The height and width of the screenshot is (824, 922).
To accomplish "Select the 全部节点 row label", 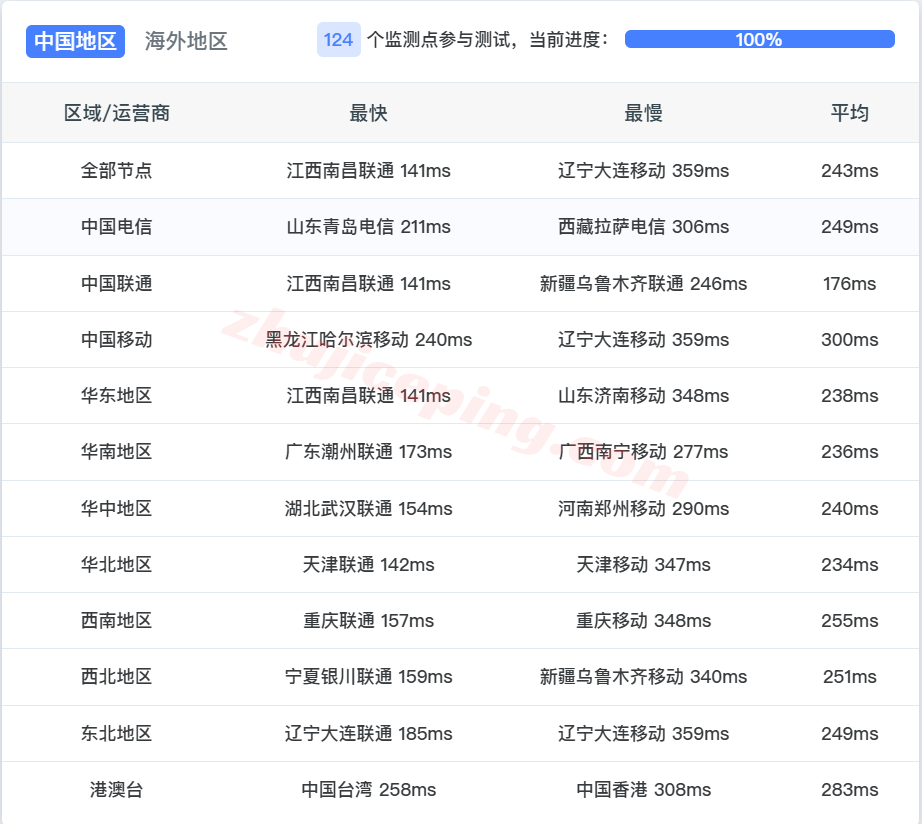I will pos(117,171).
